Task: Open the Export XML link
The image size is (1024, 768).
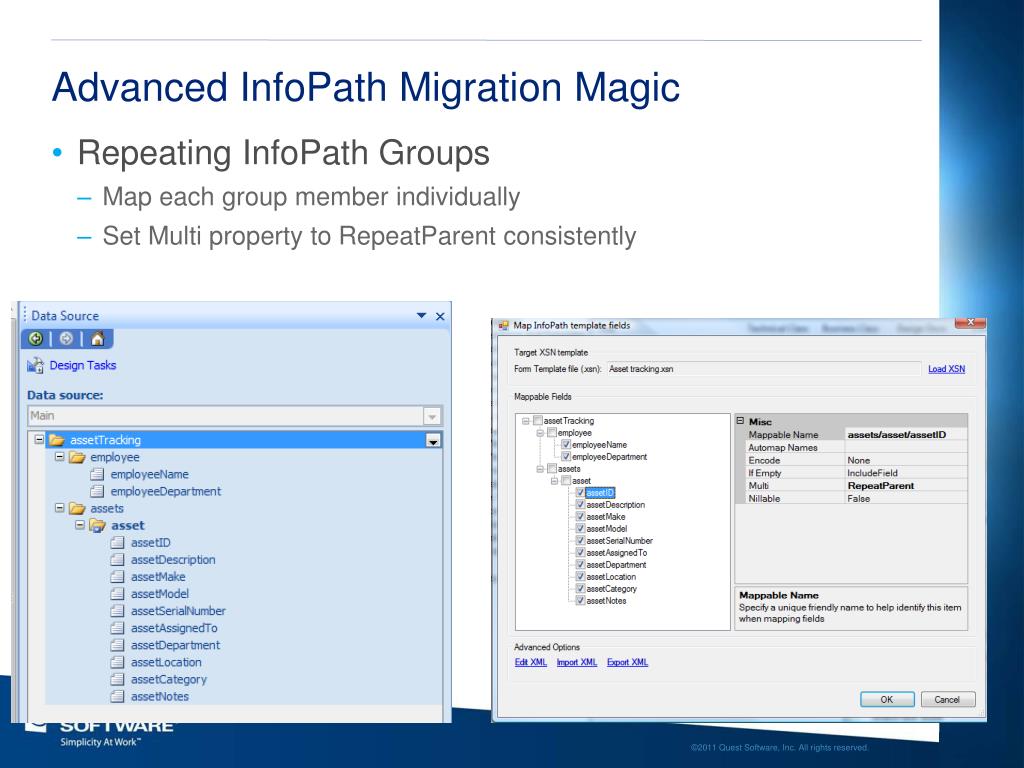Action: [x=628, y=662]
